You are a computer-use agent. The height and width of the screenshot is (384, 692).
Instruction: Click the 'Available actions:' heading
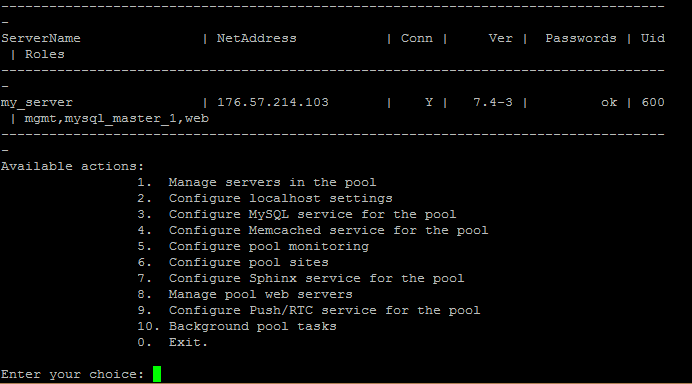72,166
